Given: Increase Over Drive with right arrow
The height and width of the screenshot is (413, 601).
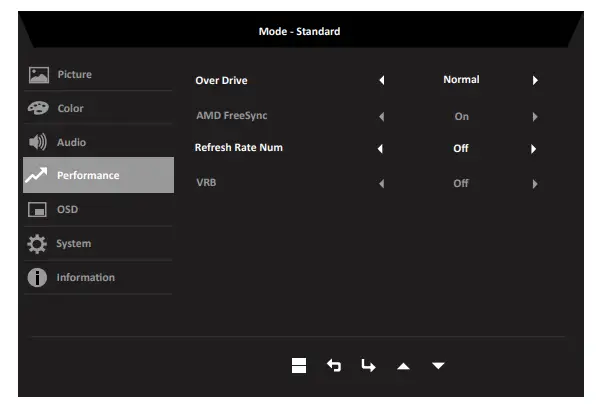Looking at the screenshot, I should coord(535,80).
